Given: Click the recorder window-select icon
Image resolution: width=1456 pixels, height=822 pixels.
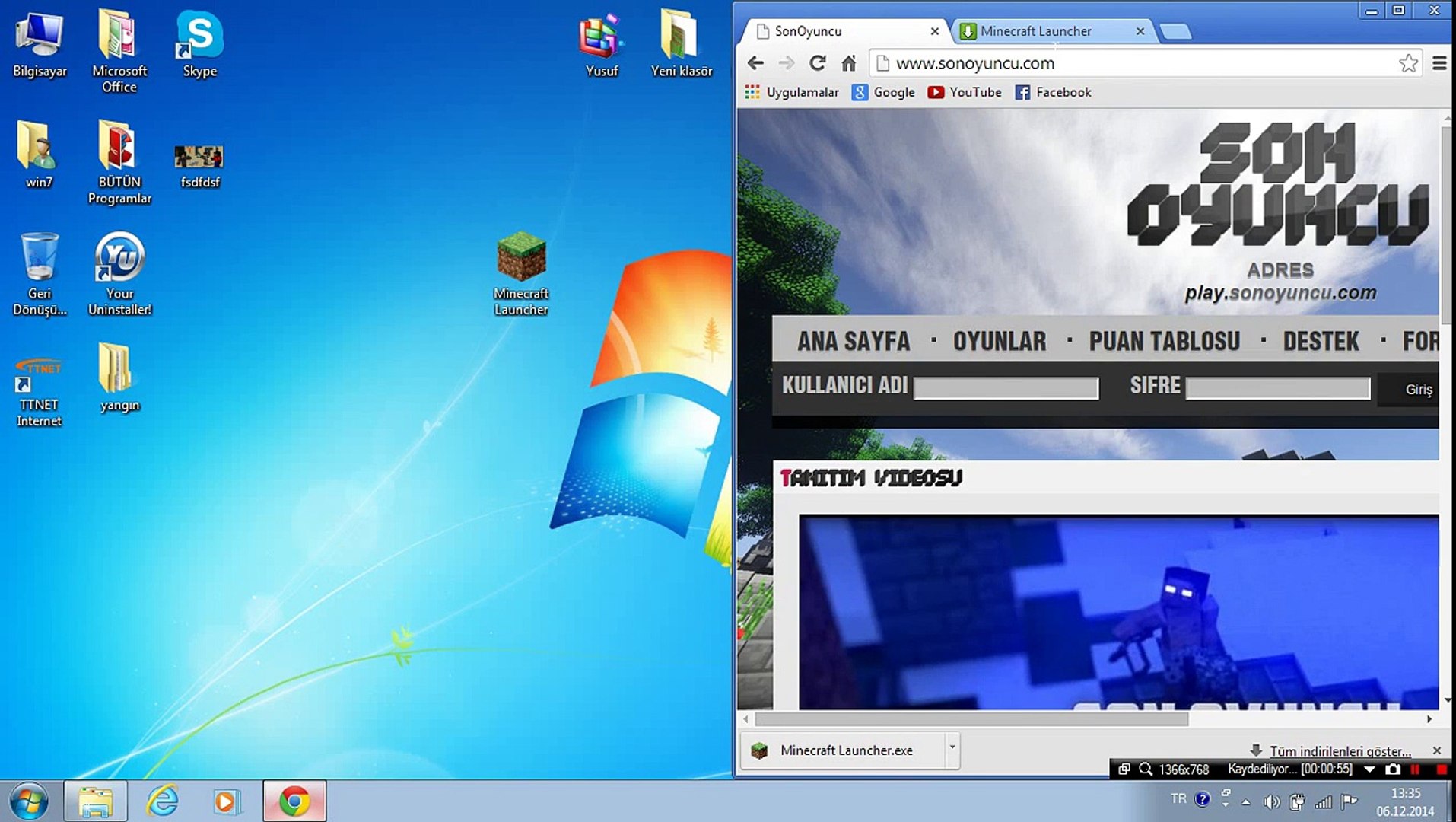Looking at the screenshot, I should point(1124,769).
